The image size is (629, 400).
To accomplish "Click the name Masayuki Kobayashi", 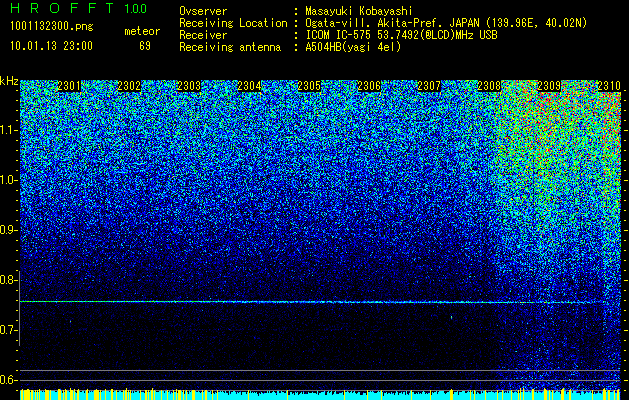I will pyautogui.click(x=359, y=11).
